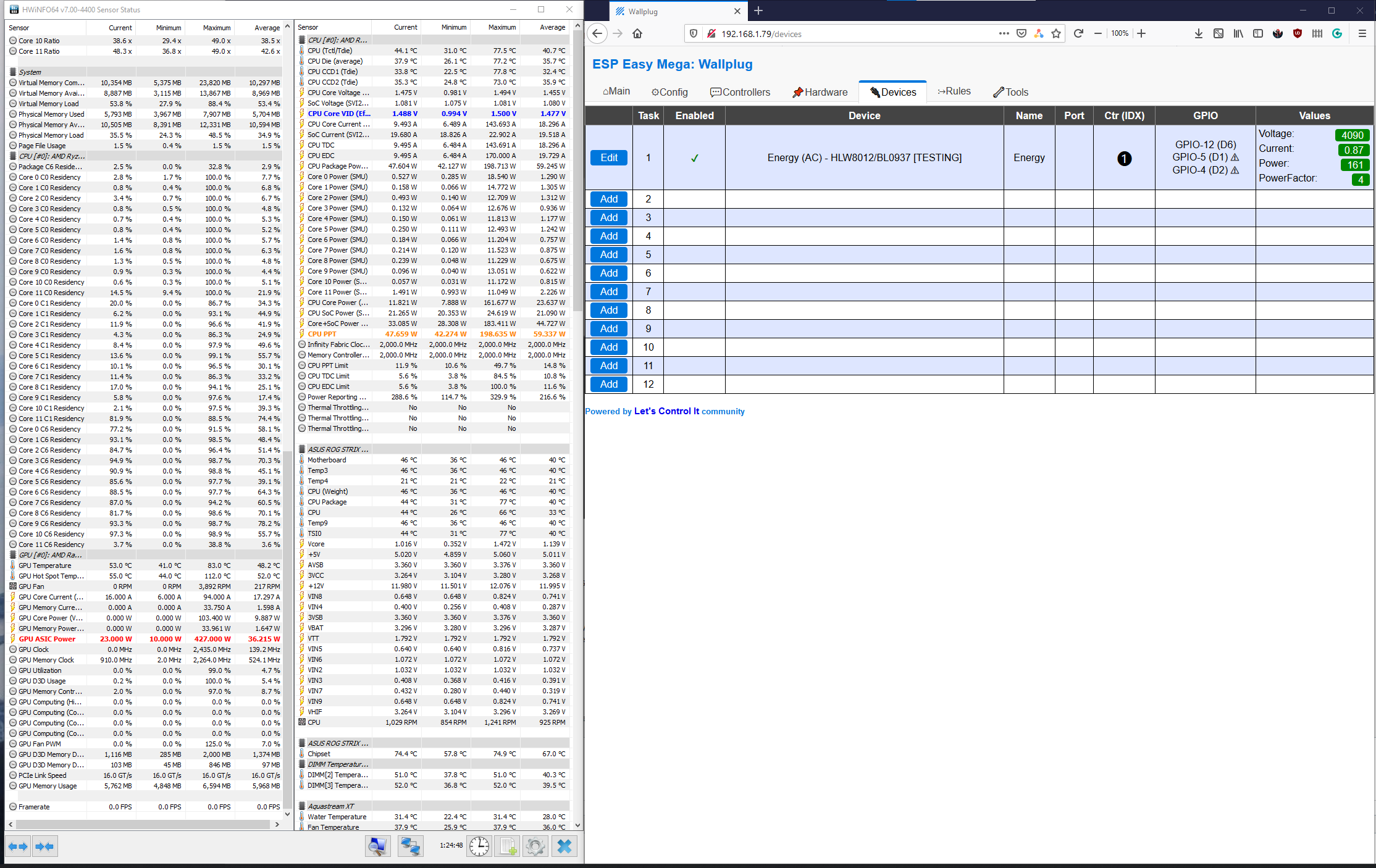The width and height of the screenshot is (1376, 868).
Task: Open the Config tab
Action: pyautogui.click(x=669, y=92)
